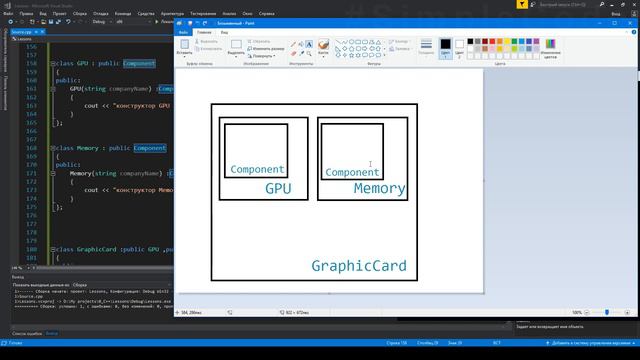Select the Fill bucket tool in Paint
This screenshot has width=640, height=360.
tap(301, 44)
